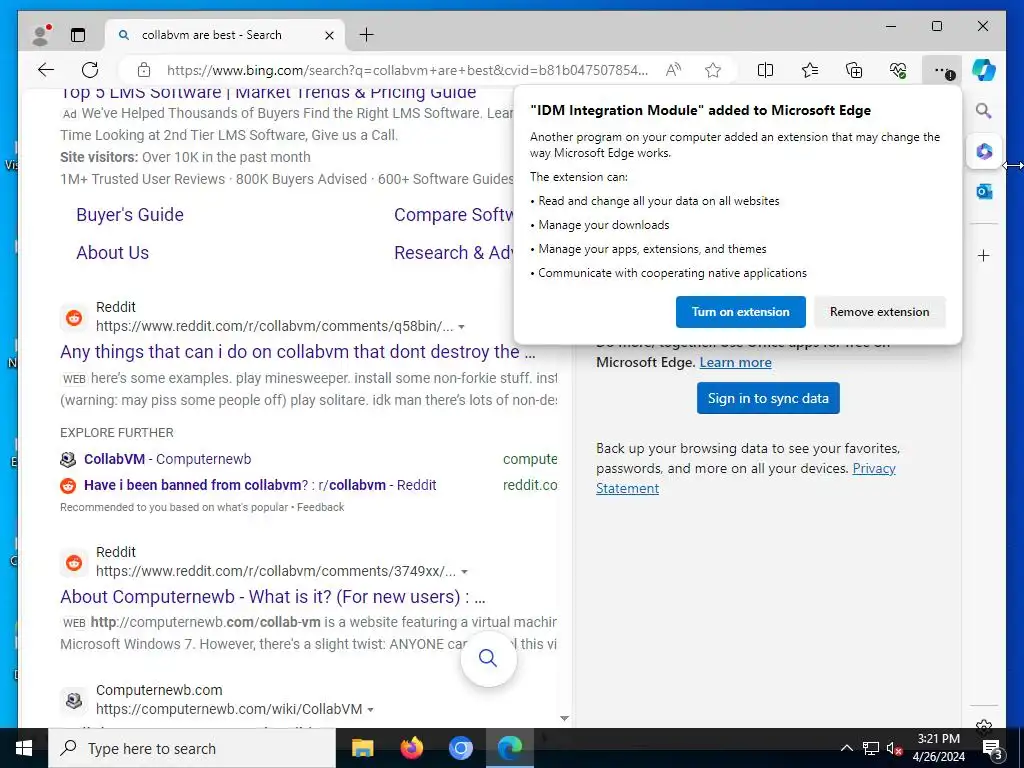Open the Privacy Statement link
The height and width of the screenshot is (768, 1024).
[874, 468]
